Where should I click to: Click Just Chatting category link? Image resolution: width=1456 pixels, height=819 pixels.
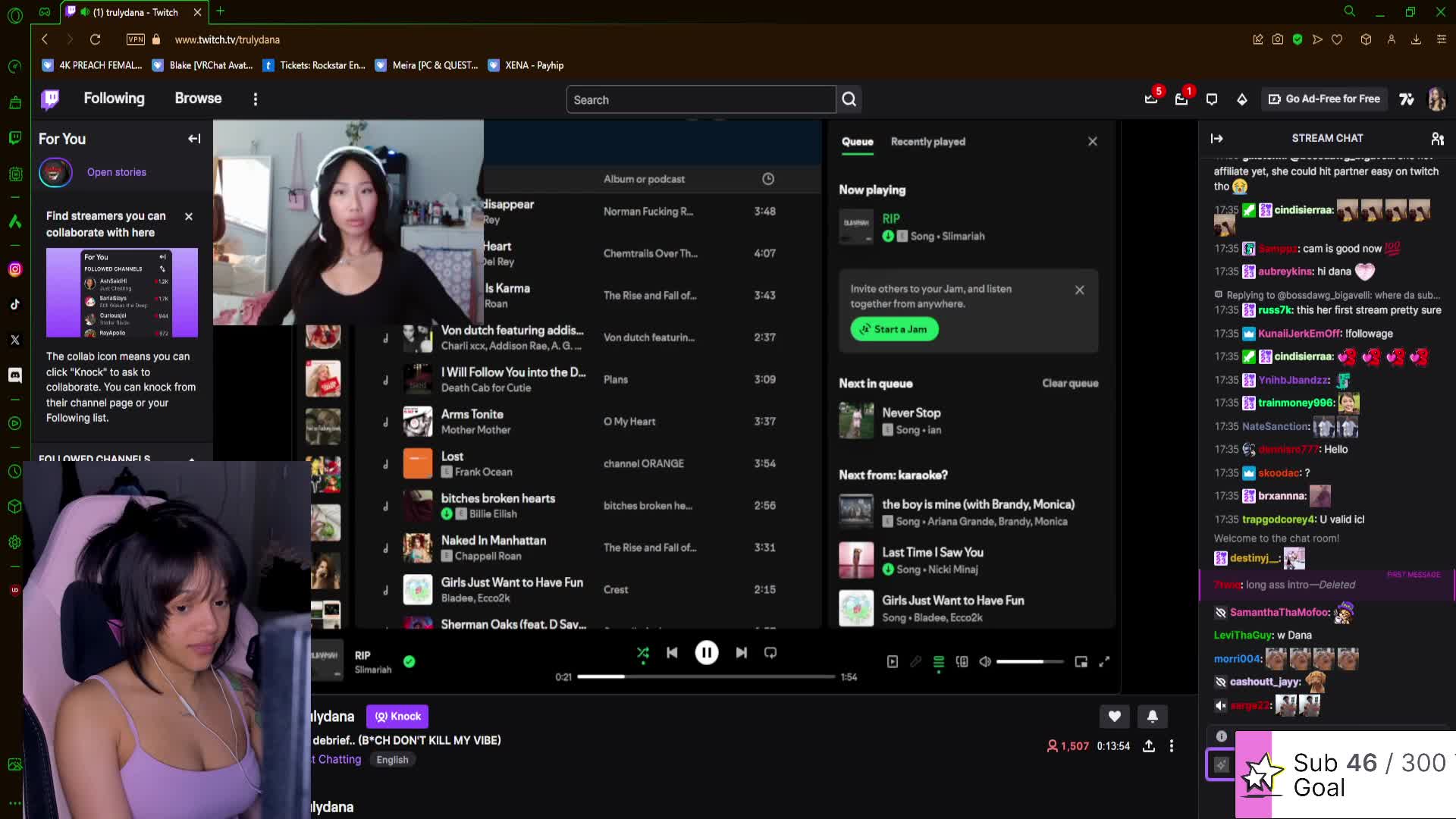pos(337,760)
